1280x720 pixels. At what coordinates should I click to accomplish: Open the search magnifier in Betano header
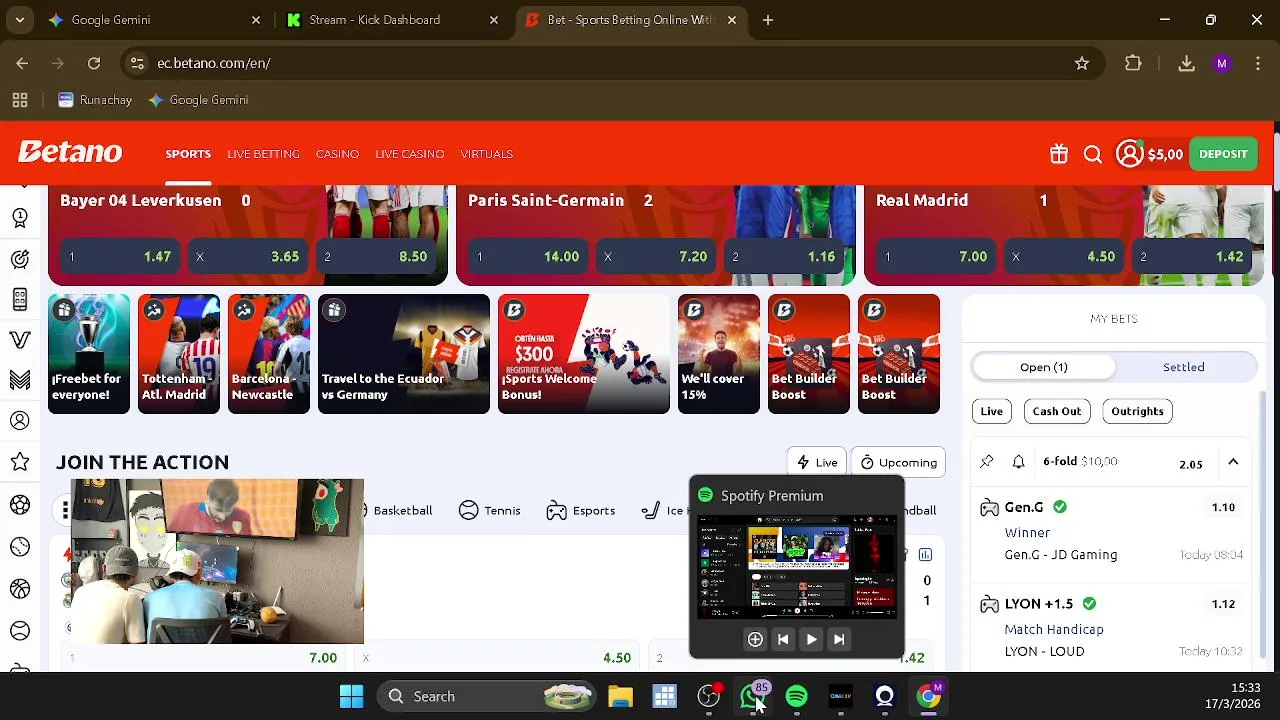click(1093, 154)
